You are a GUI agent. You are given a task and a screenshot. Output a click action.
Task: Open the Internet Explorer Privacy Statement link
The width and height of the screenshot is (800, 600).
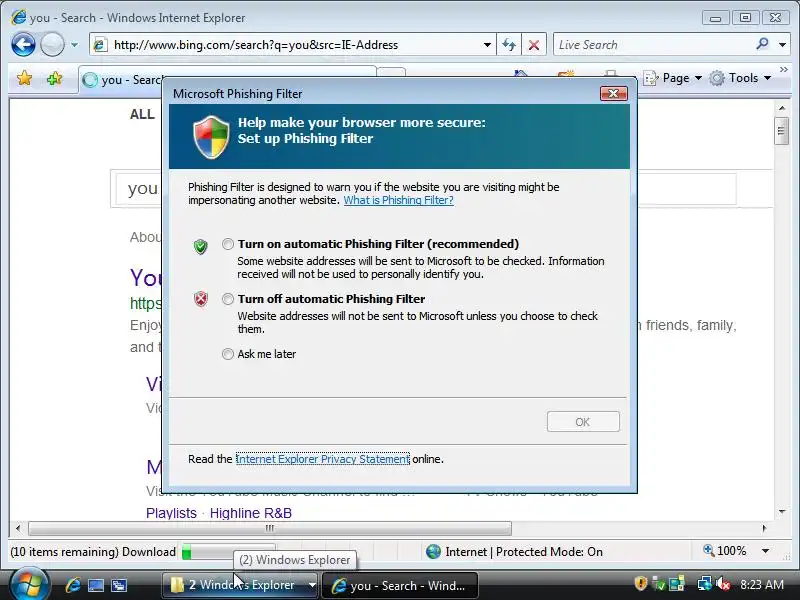tap(322, 459)
